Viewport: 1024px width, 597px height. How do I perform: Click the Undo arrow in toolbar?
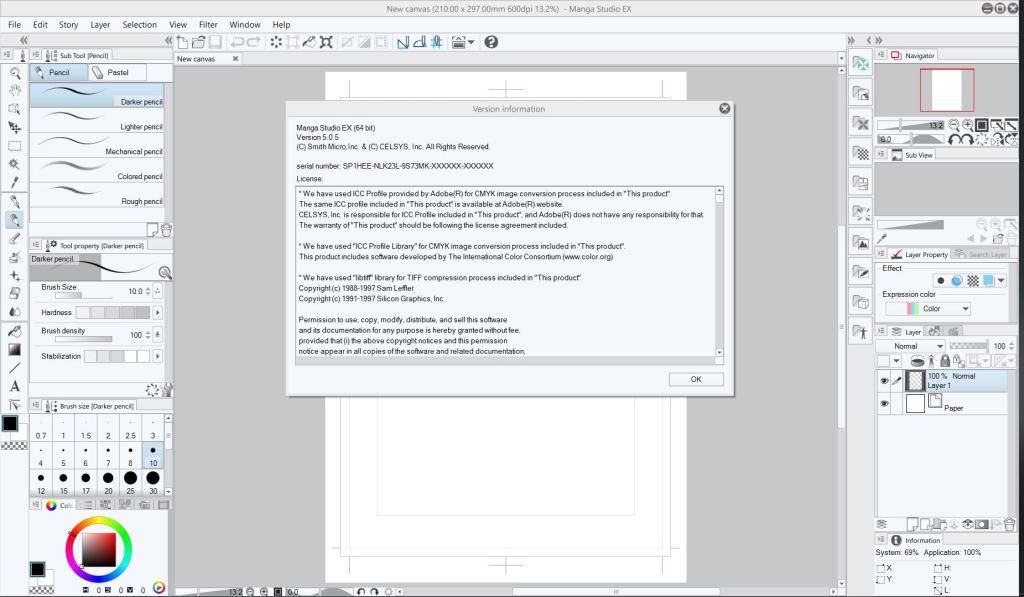click(x=237, y=42)
